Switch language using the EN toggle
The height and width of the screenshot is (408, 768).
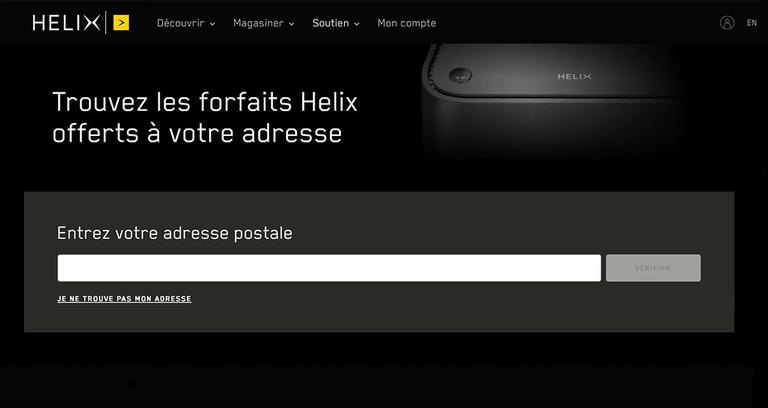(752, 23)
